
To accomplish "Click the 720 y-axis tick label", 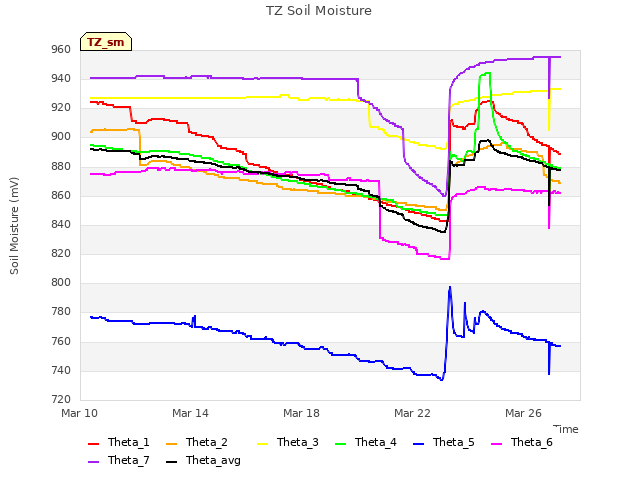I will point(61,399).
